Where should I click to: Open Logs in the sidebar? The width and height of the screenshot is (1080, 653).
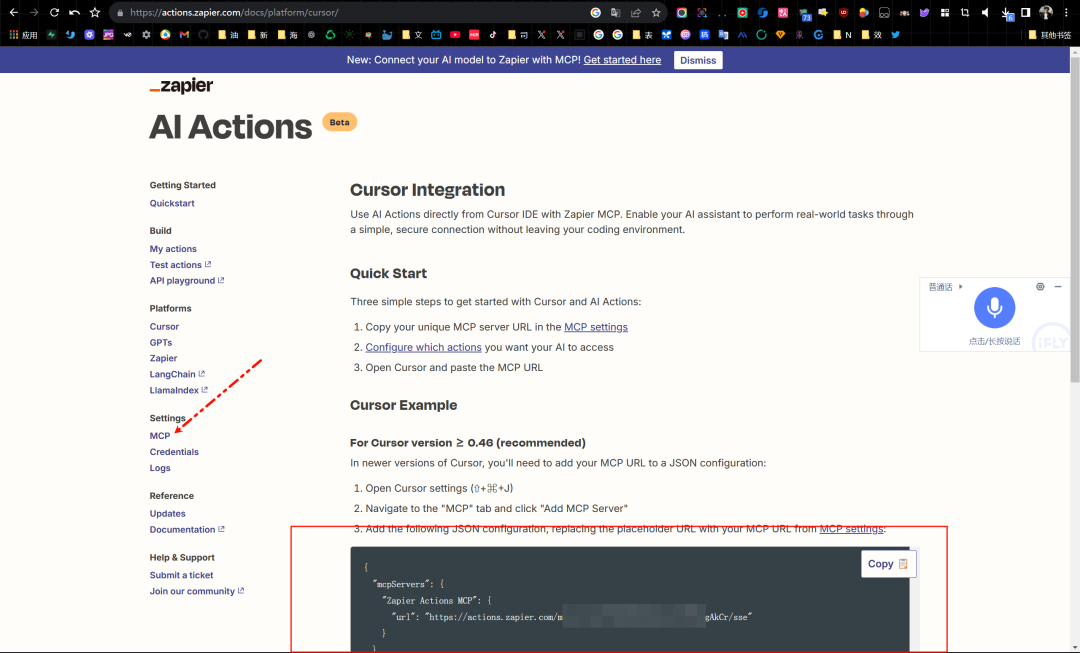click(x=160, y=468)
